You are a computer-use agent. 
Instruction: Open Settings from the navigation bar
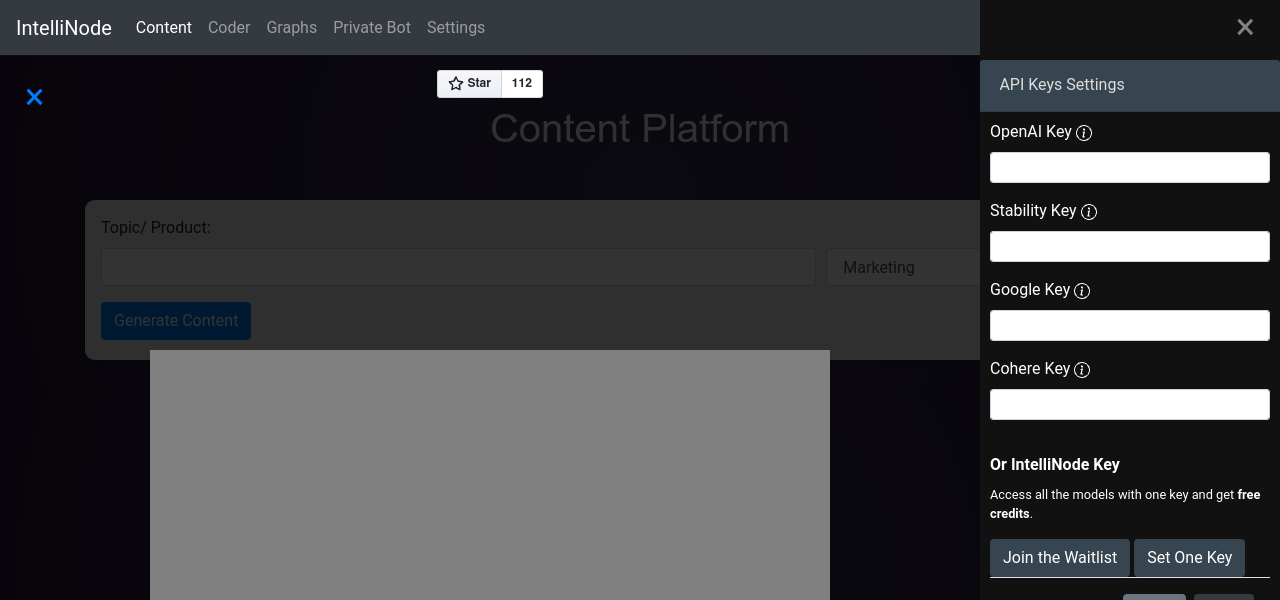click(x=455, y=28)
